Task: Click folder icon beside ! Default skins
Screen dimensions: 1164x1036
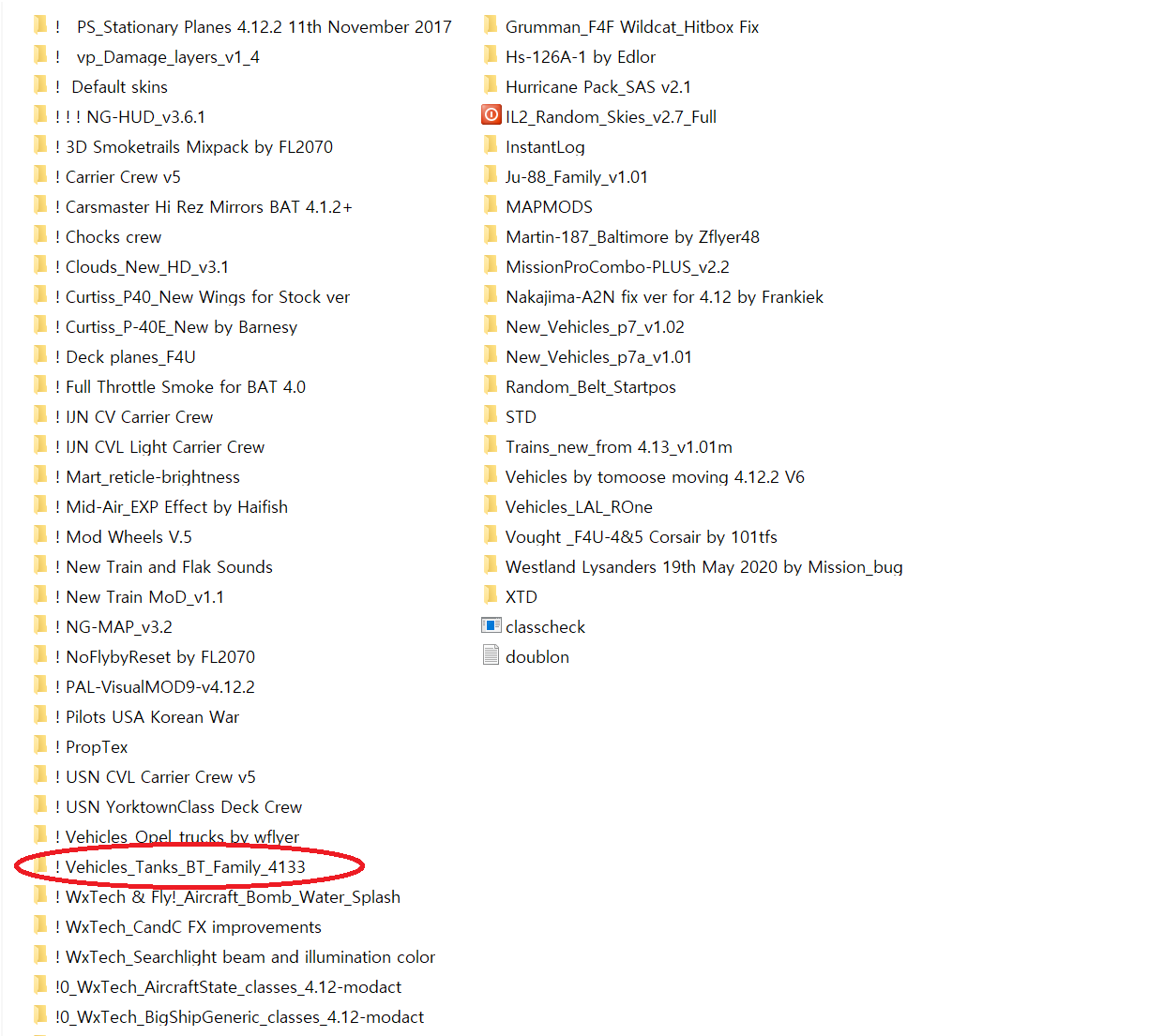Action: (40, 85)
